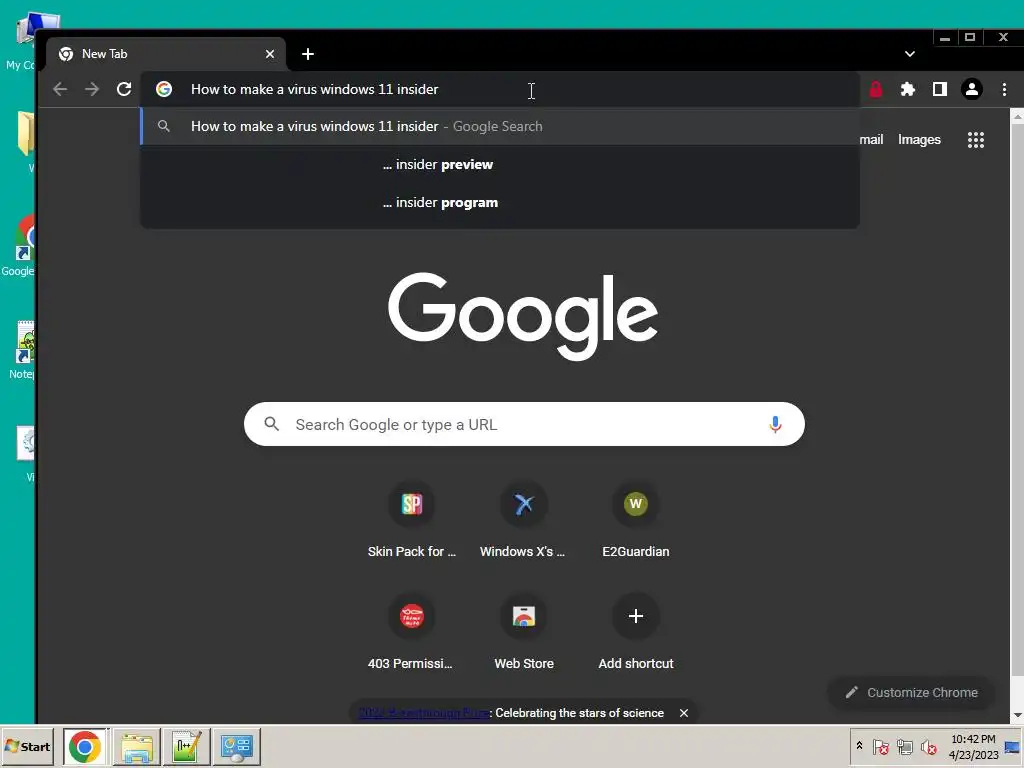The image size is (1024, 768).
Task: Click the muted volume tray icon
Action: pyautogui.click(x=928, y=746)
